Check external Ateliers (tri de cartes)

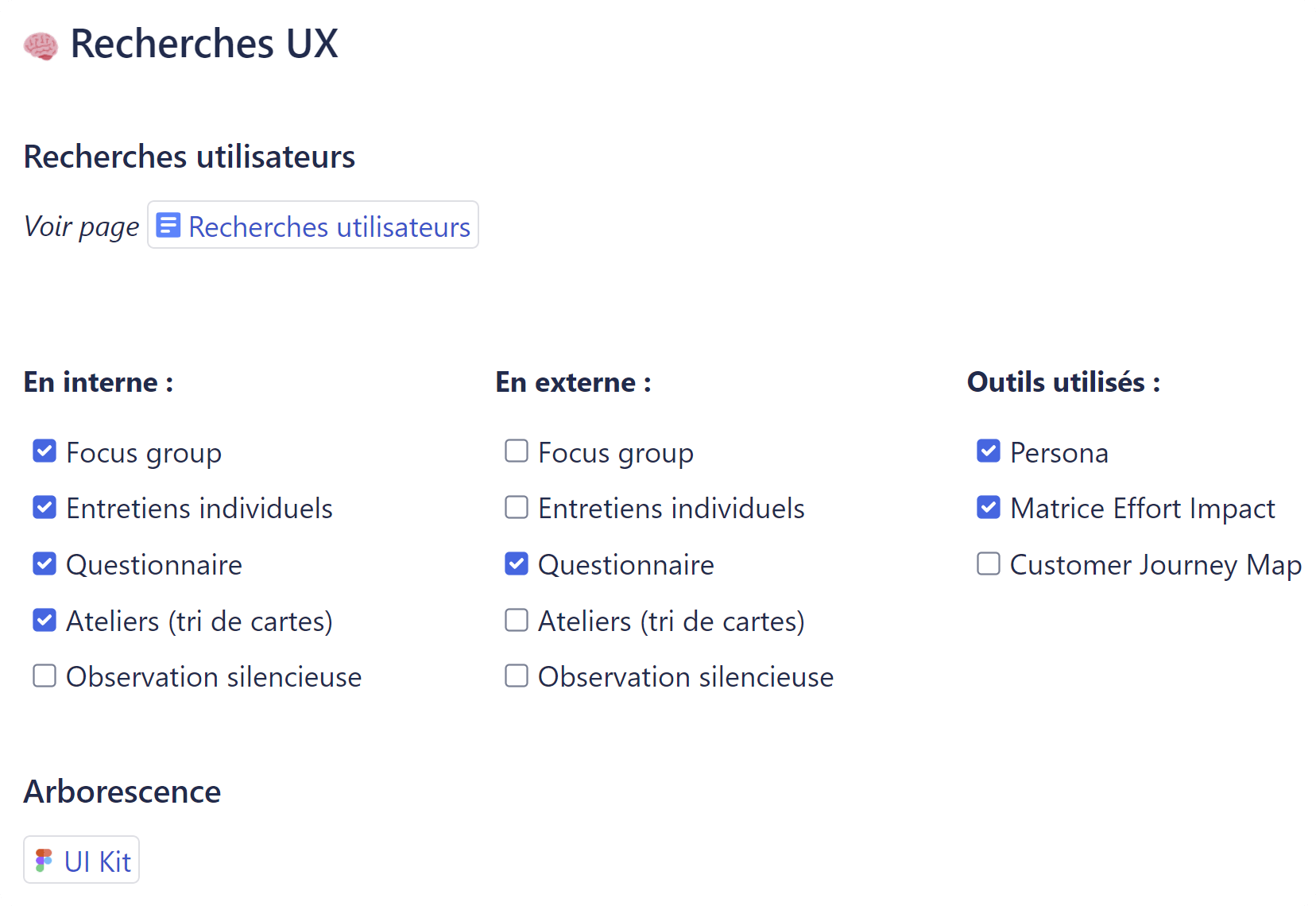coord(517,620)
